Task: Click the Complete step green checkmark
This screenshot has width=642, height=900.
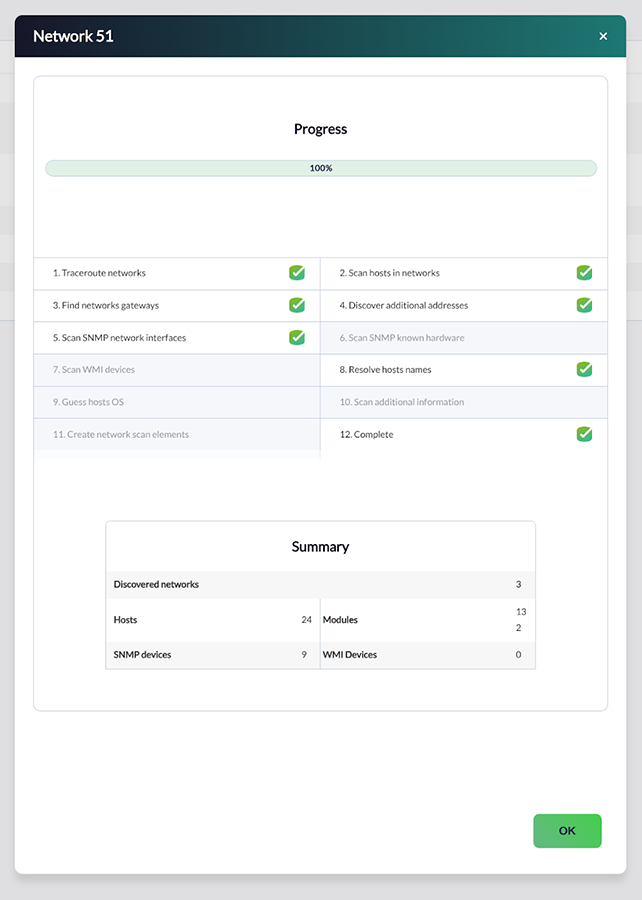Action: (584, 434)
